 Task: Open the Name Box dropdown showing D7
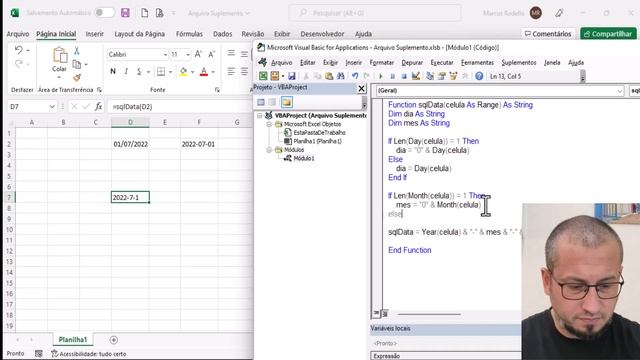pos(52,107)
